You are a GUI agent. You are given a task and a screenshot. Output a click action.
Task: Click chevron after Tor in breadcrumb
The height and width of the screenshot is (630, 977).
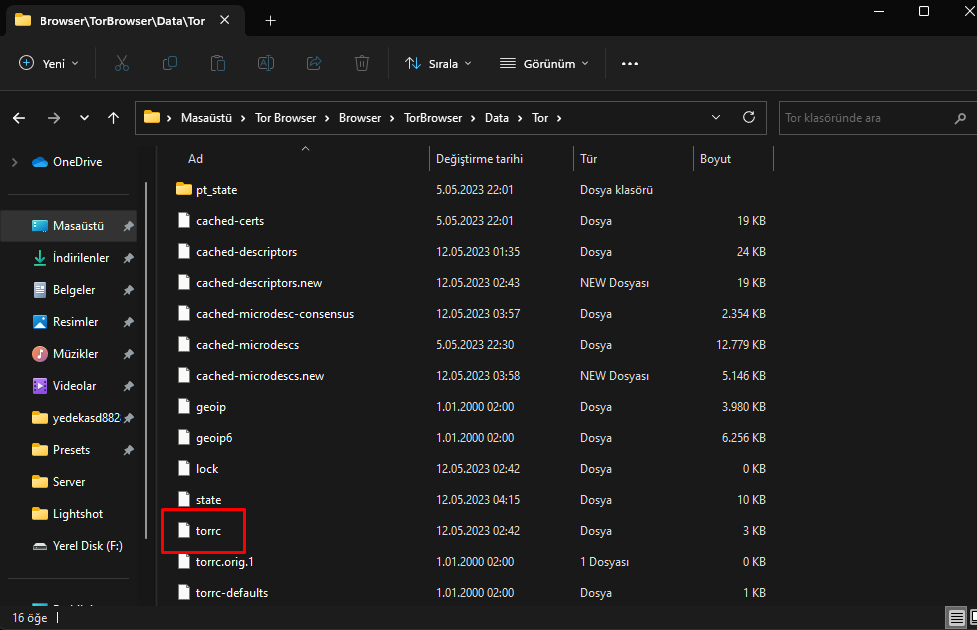coord(559,118)
